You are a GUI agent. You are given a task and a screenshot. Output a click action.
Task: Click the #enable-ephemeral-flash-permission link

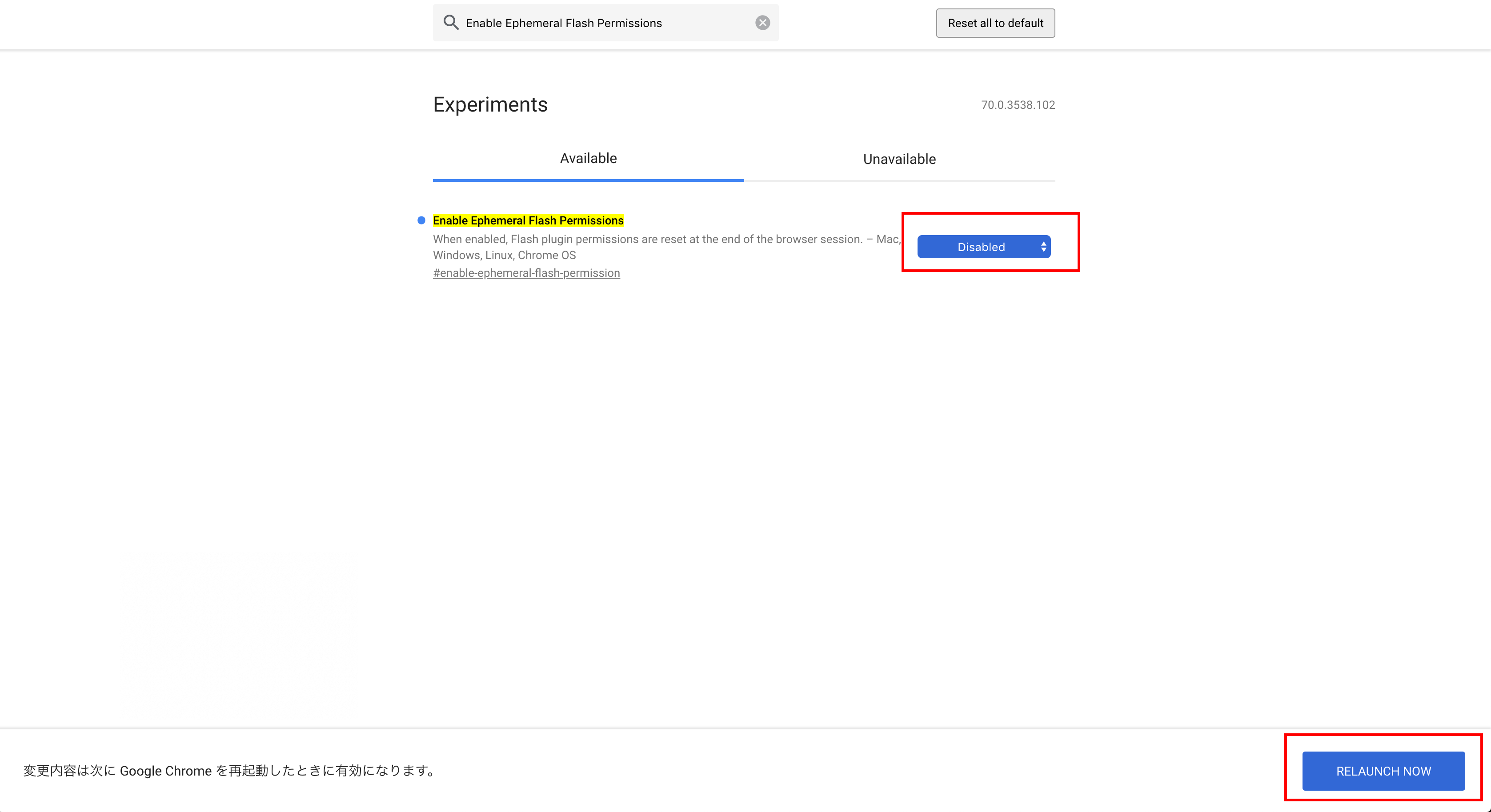pos(526,273)
